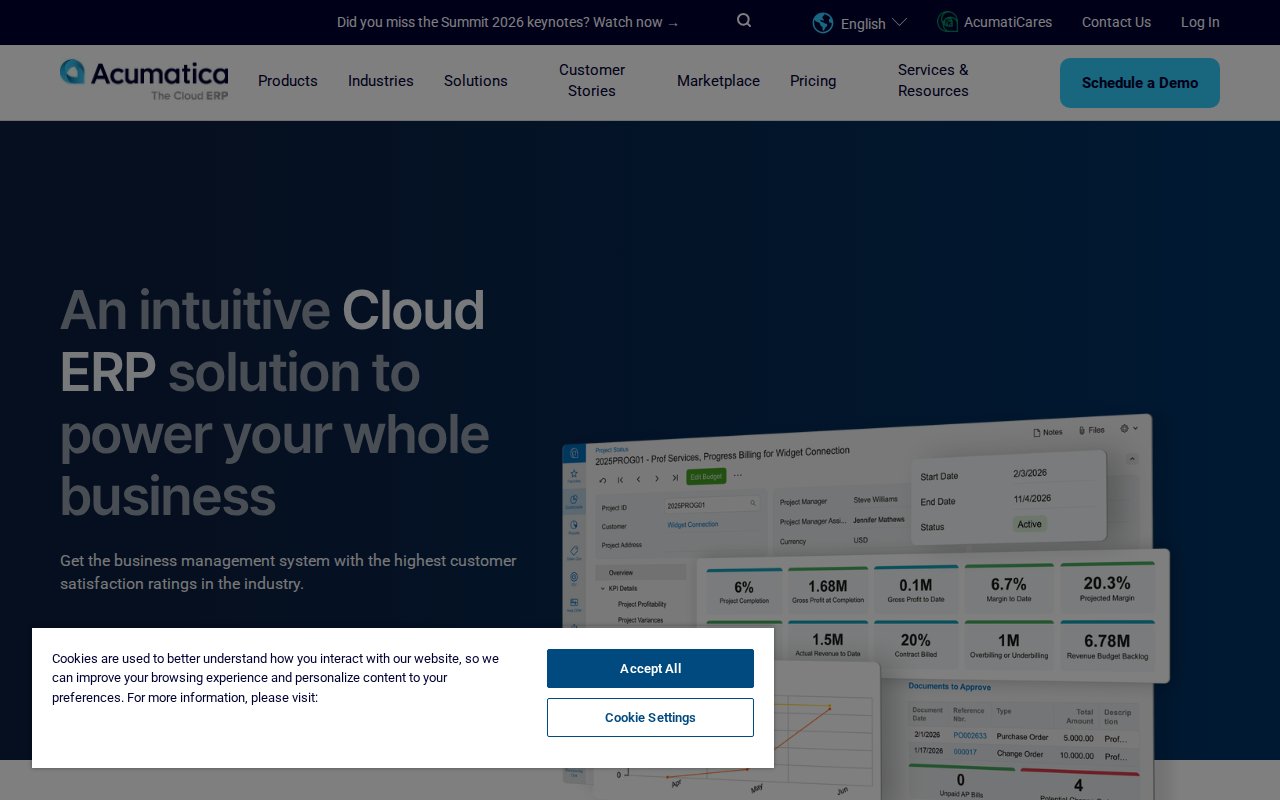
Task: Open the Marketplace nav item
Action: 718,81
